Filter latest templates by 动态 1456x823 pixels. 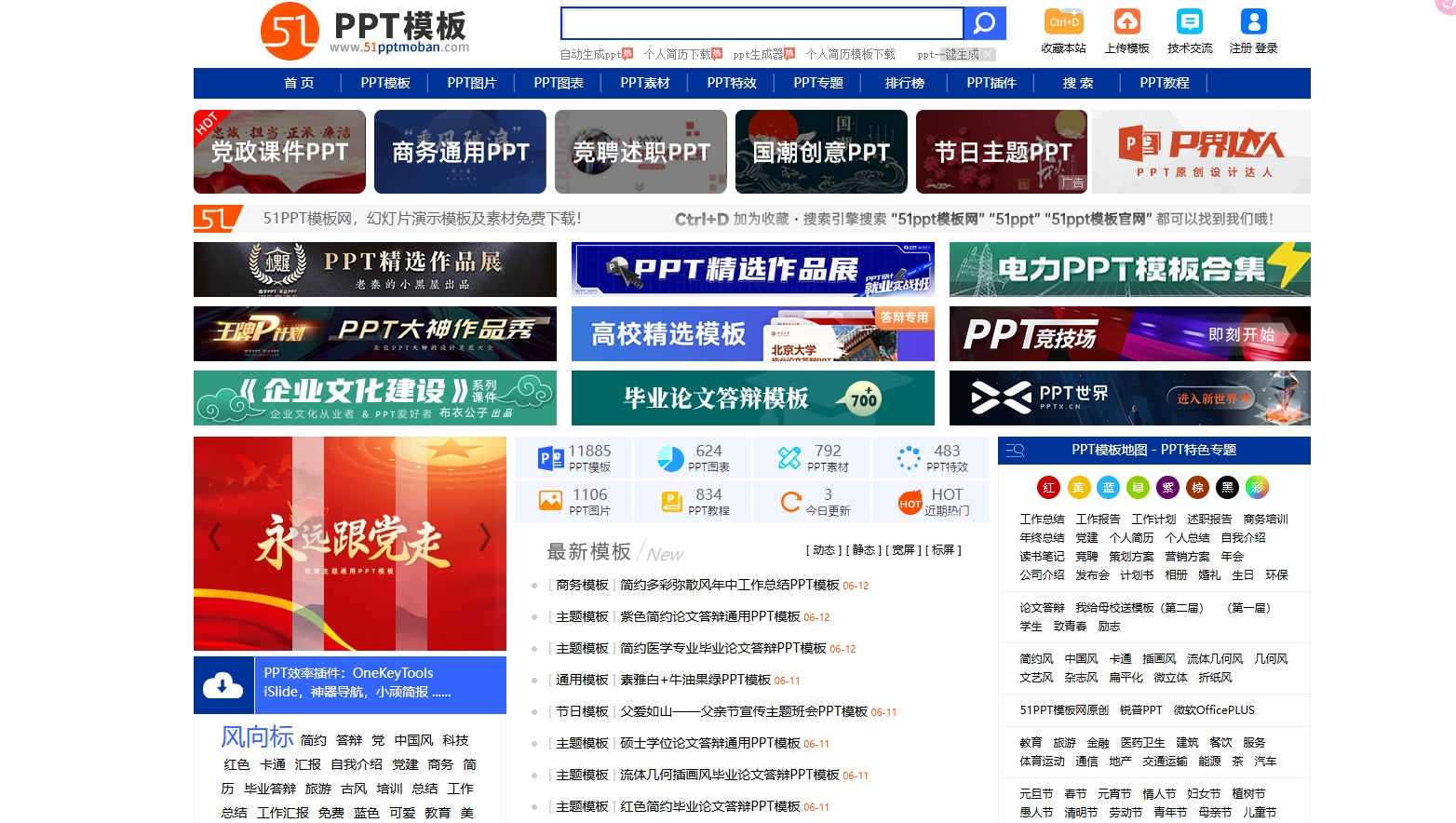coord(824,550)
